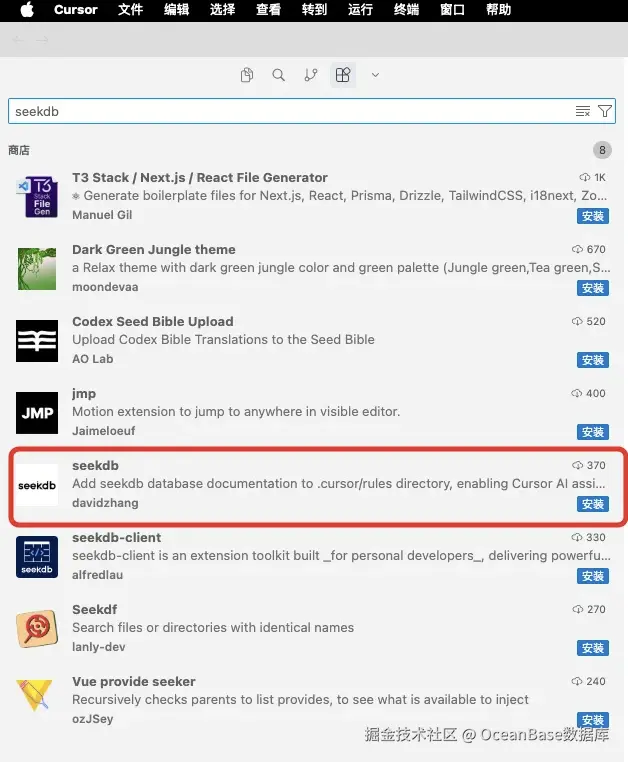Click the forward navigation arrow
Image resolution: width=628 pixels, height=762 pixels.
click(x=42, y=40)
